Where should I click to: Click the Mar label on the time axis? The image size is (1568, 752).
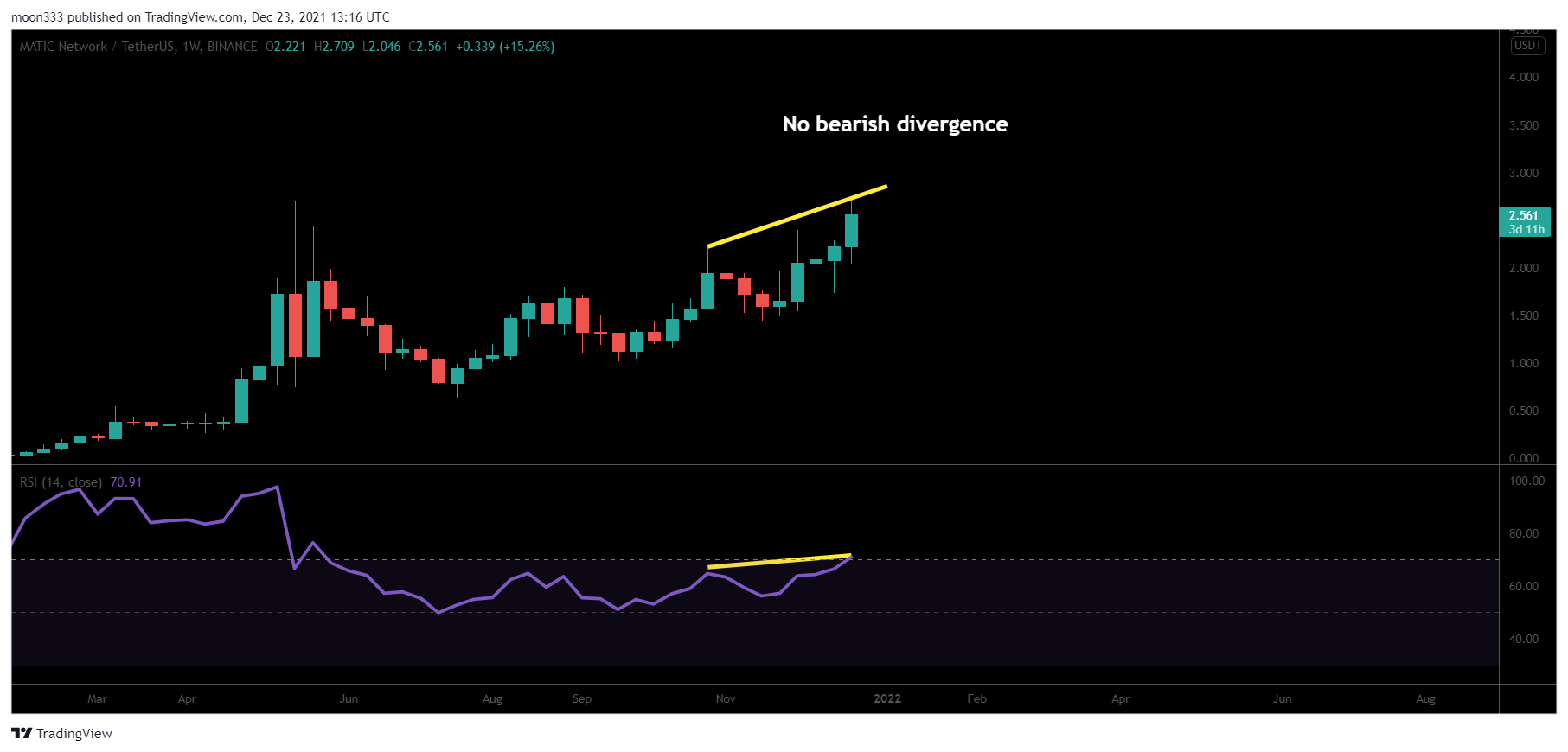[97, 698]
